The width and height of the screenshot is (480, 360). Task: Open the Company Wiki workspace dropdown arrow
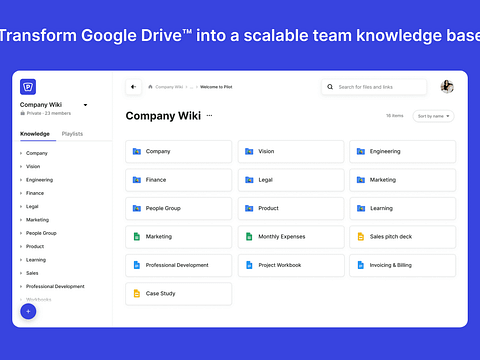[85, 105]
